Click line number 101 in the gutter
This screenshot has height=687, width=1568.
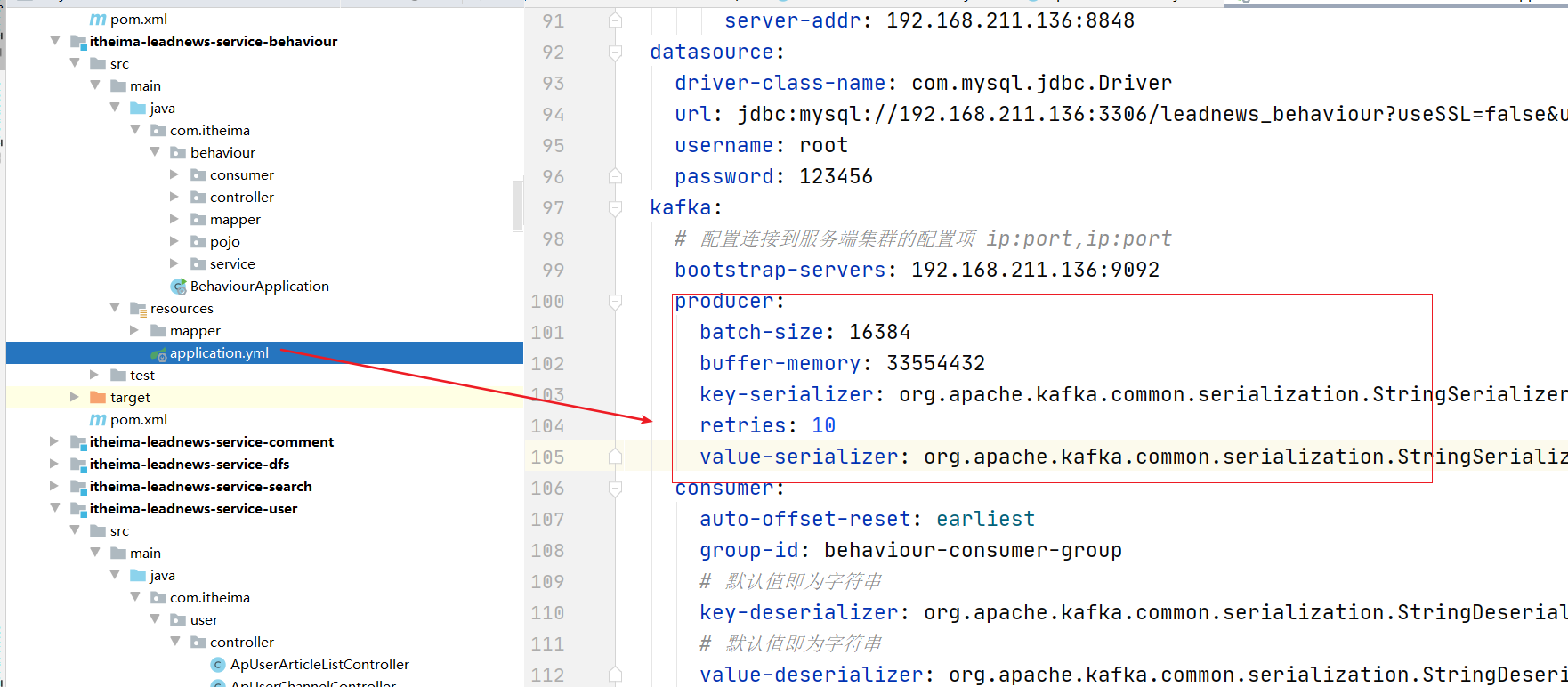click(547, 333)
